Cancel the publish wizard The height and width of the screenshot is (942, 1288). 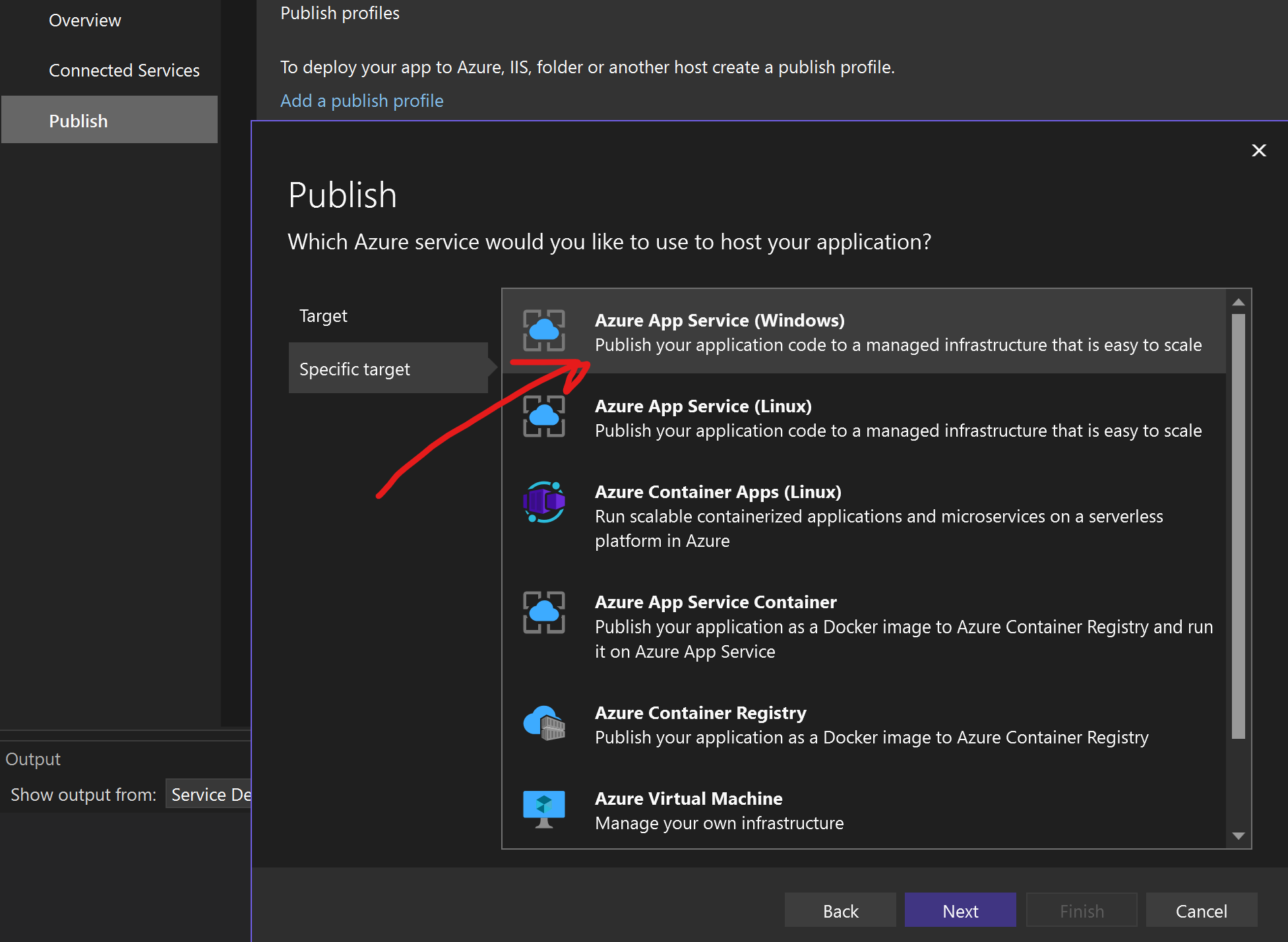pyautogui.click(x=1202, y=910)
